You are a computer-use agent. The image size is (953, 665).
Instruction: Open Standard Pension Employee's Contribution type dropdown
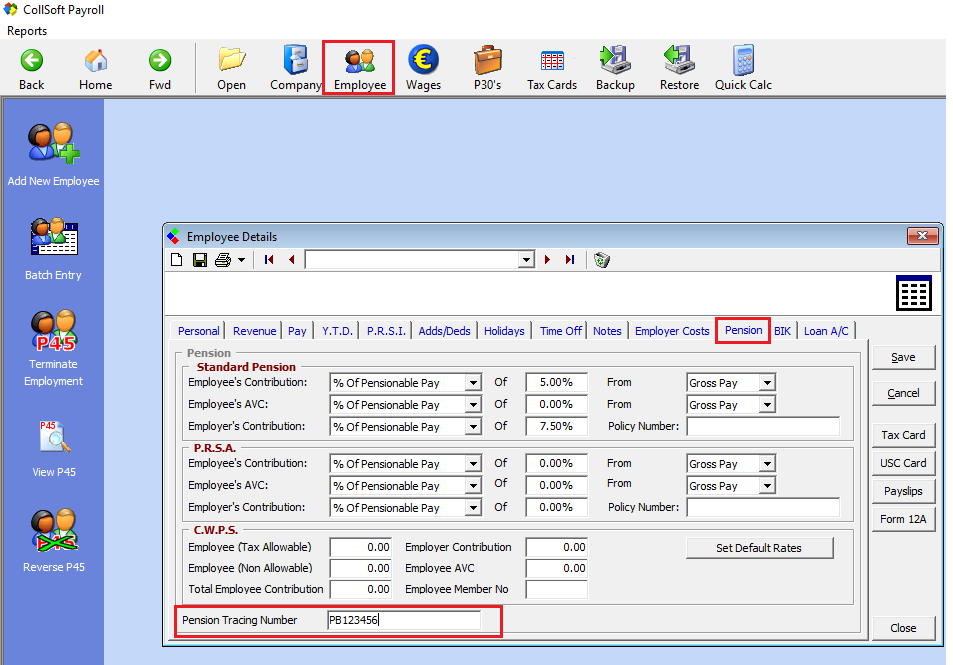pyautogui.click(x=473, y=383)
